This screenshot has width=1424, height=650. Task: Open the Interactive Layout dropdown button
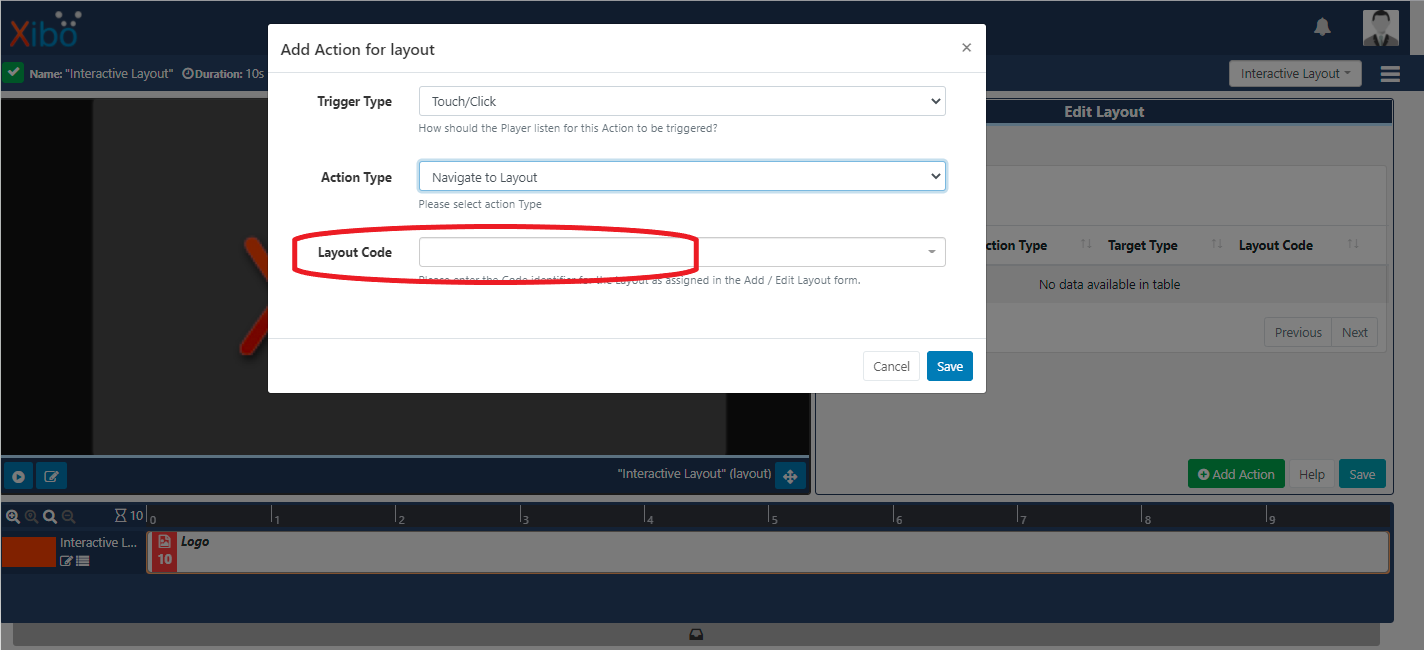tap(1294, 74)
